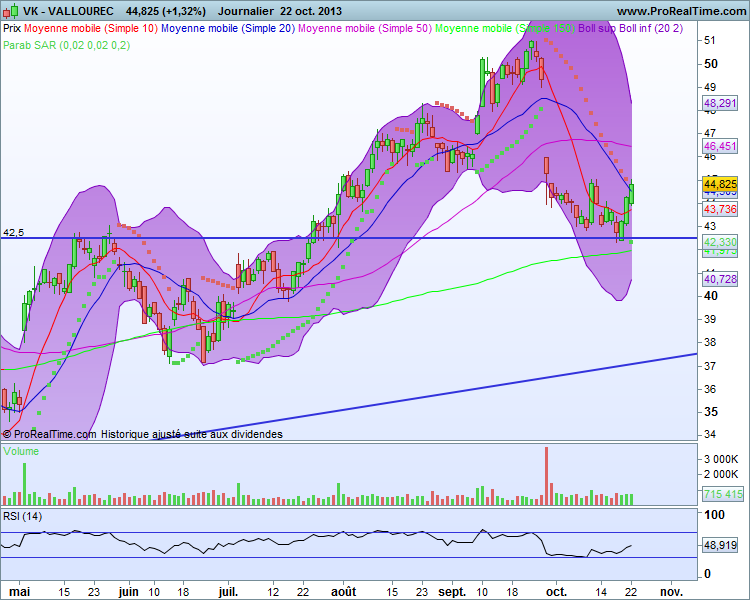Screen dimensions: 750x600
Task: Click the août month label on time axis
Action: click(x=344, y=592)
